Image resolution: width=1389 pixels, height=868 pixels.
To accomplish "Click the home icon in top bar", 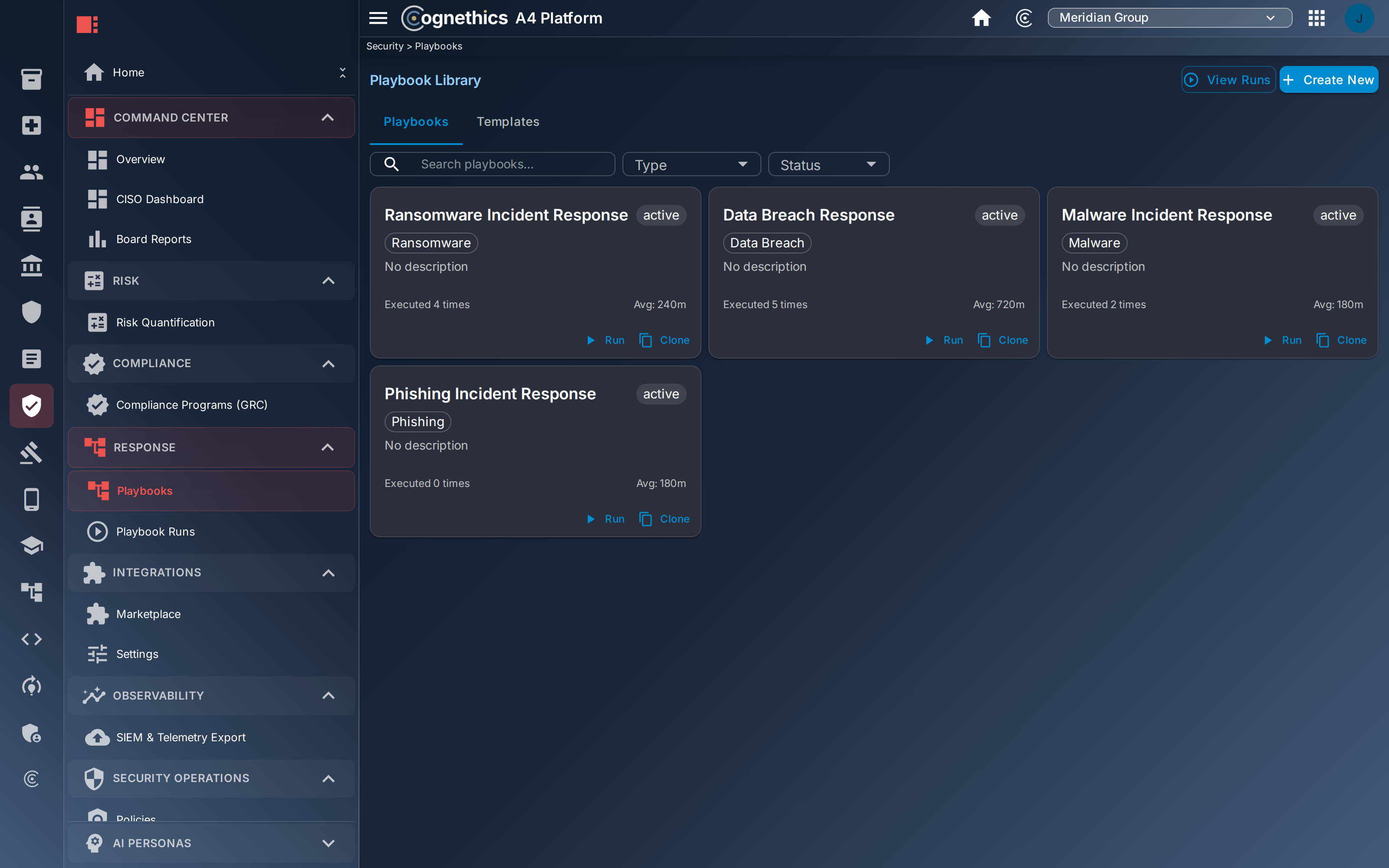I will 981,18.
